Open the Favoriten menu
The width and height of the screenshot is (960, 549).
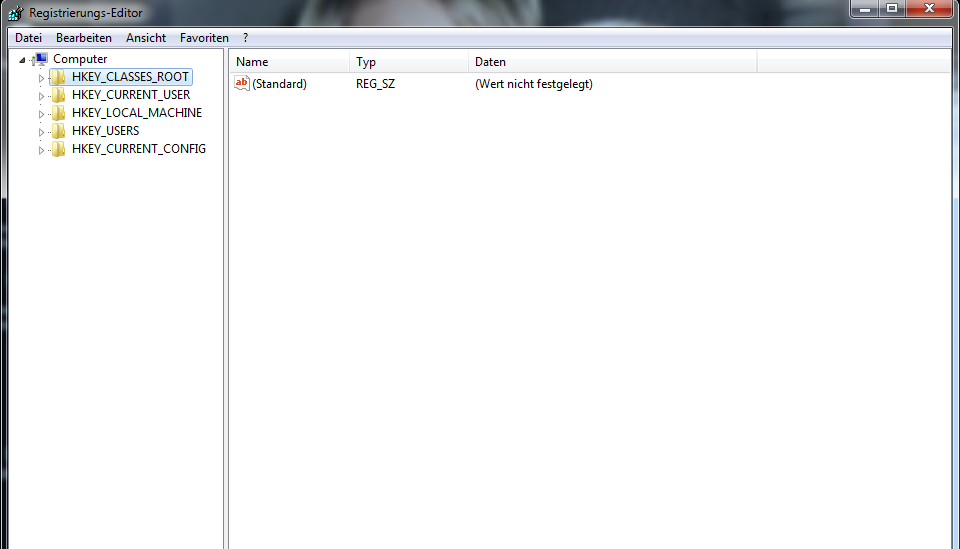[x=204, y=38]
